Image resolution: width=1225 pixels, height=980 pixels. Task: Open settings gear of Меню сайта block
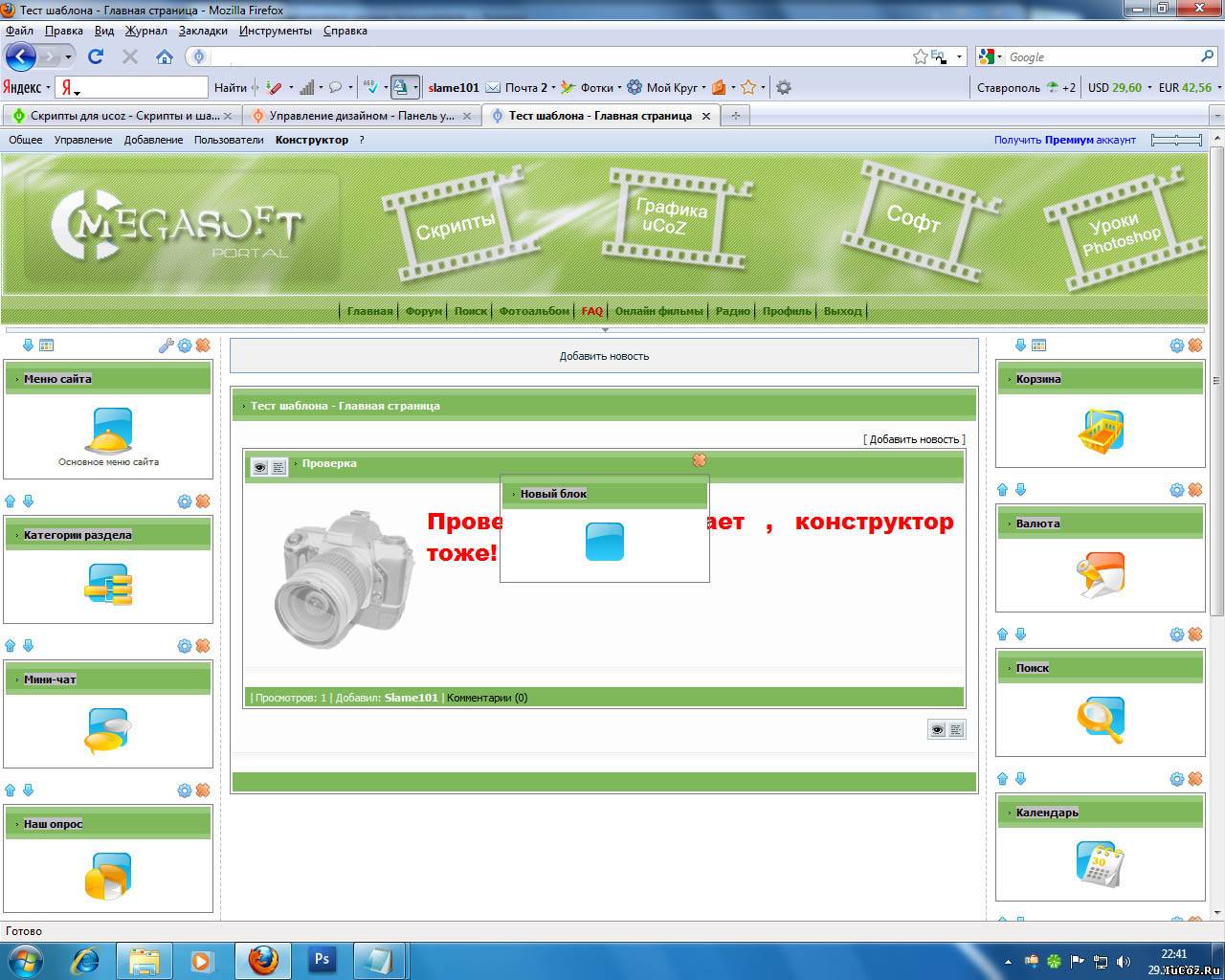click(185, 345)
